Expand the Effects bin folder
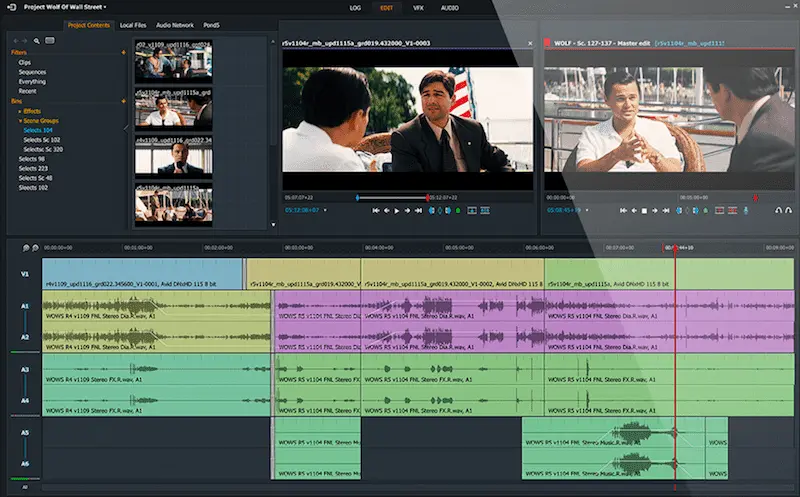This screenshot has width=800, height=497. 20,111
